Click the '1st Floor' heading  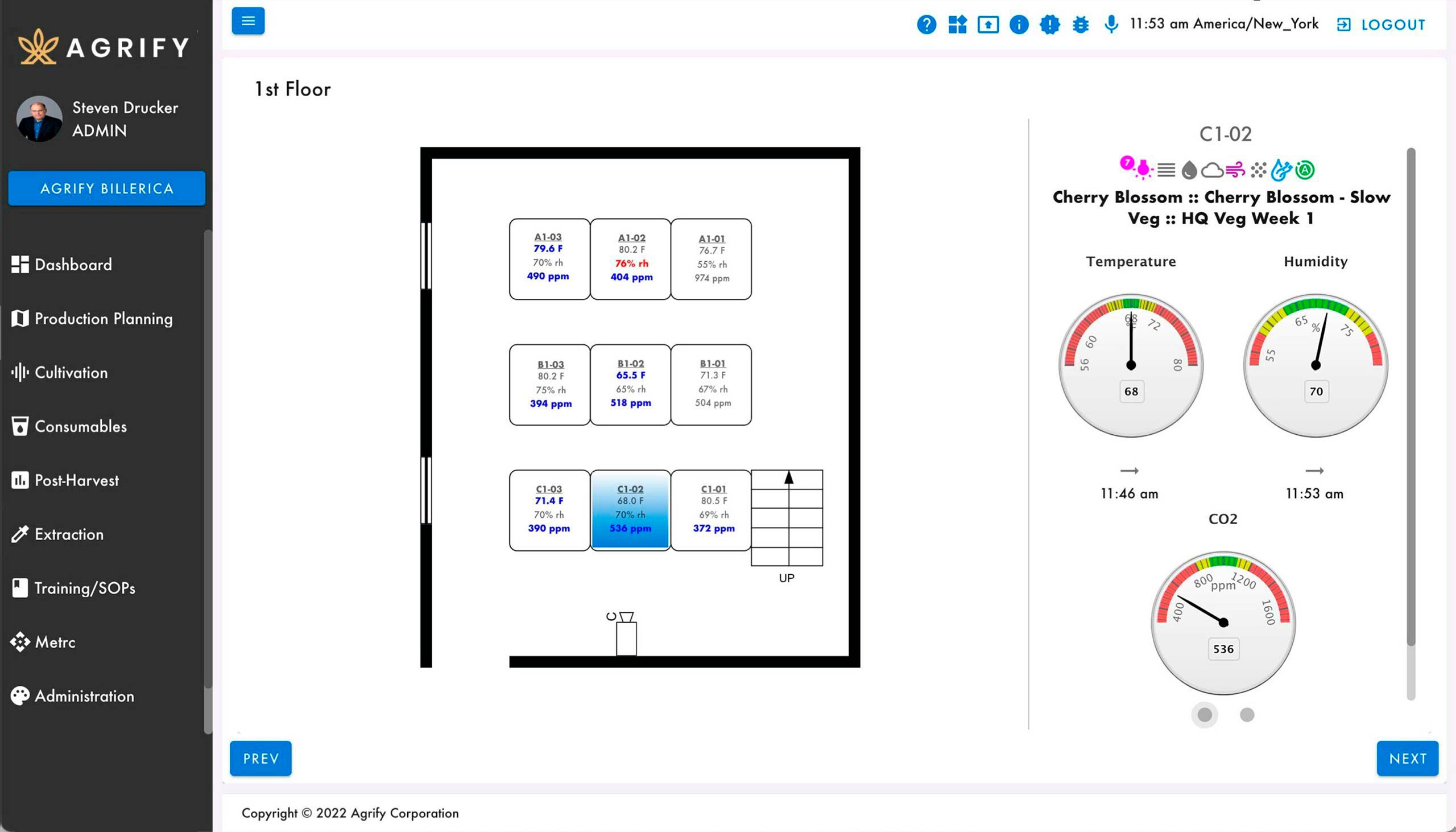click(292, 89)
